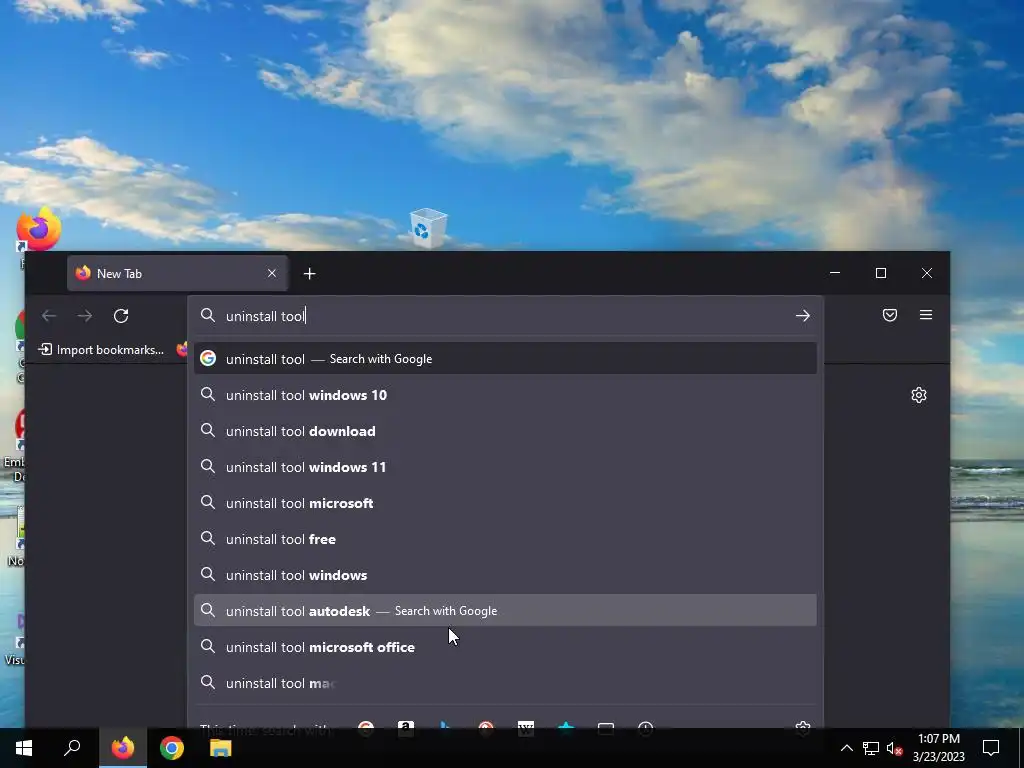Select suggestion "uninstall tool windows"
The width and height of the screenshot is (1024, 768).
click(x=505, y=575)
